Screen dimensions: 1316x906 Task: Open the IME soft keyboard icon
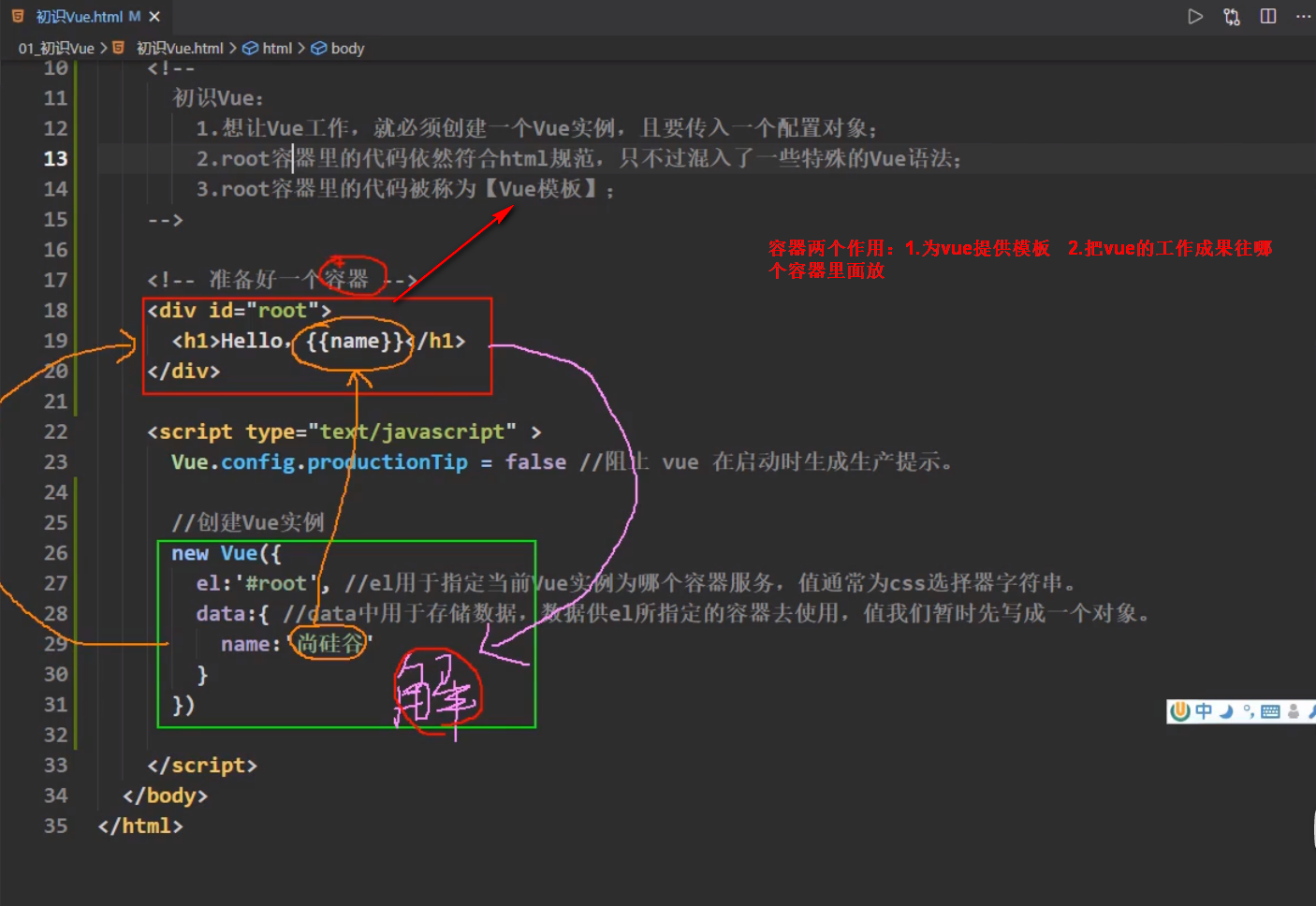click(1270, 711)
